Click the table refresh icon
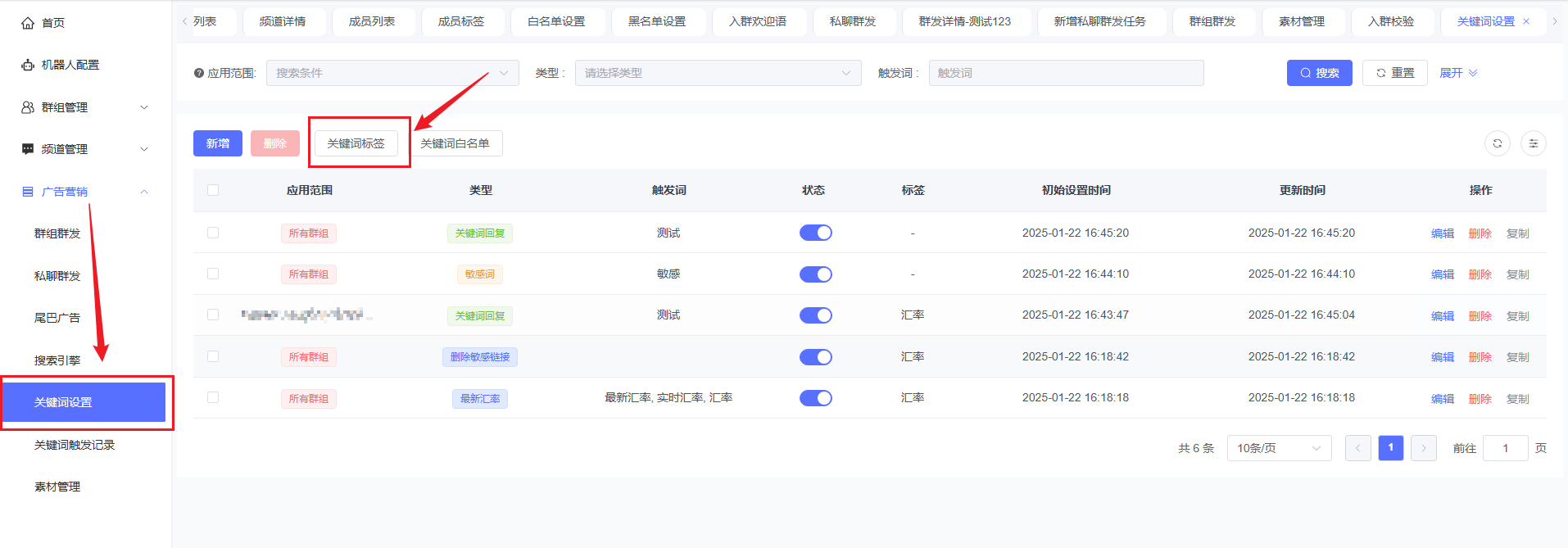The width and height of the screenshot is (1568, 548). click(1497, 143)
